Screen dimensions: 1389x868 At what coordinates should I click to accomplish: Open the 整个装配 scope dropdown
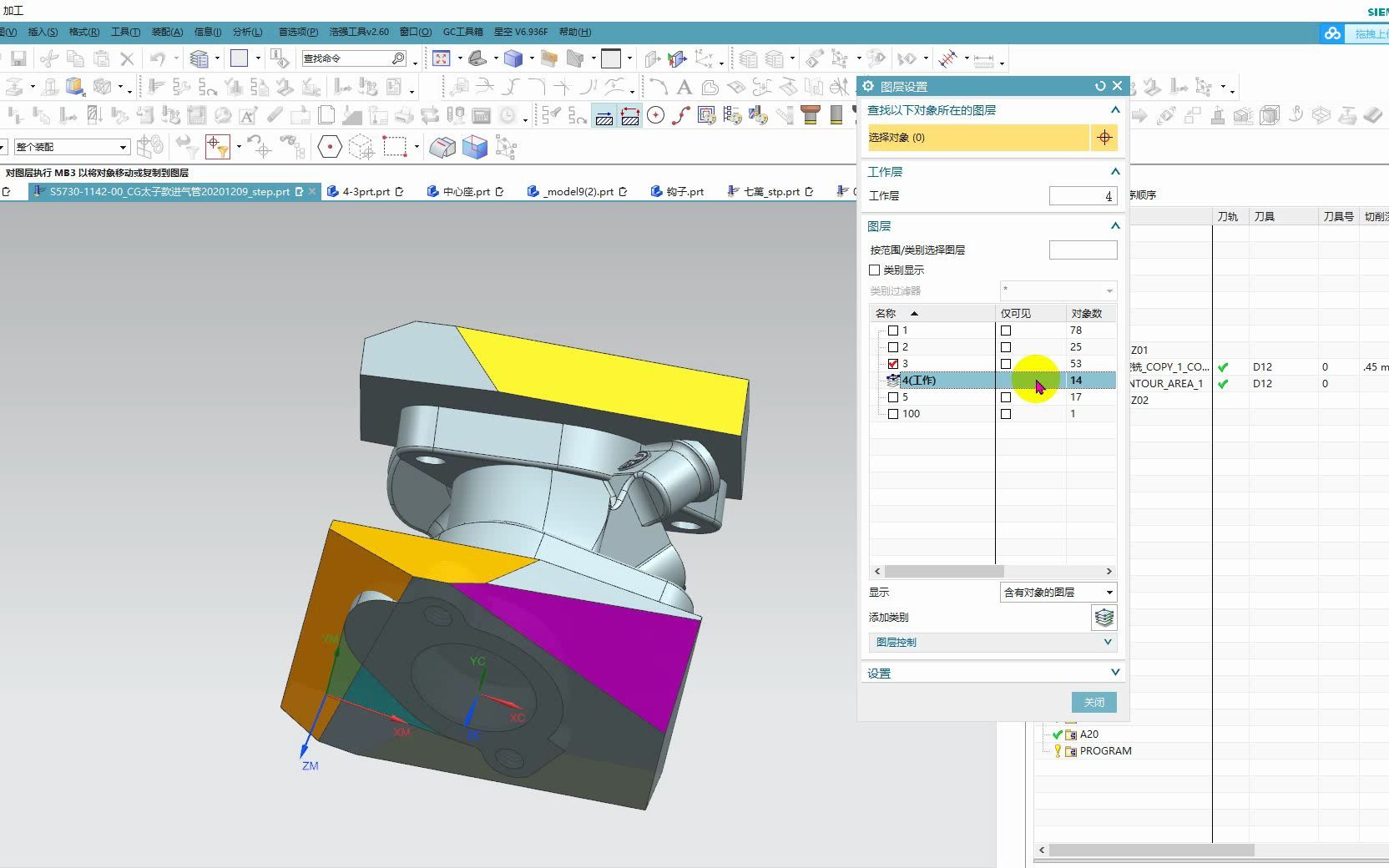pos(72,147)
